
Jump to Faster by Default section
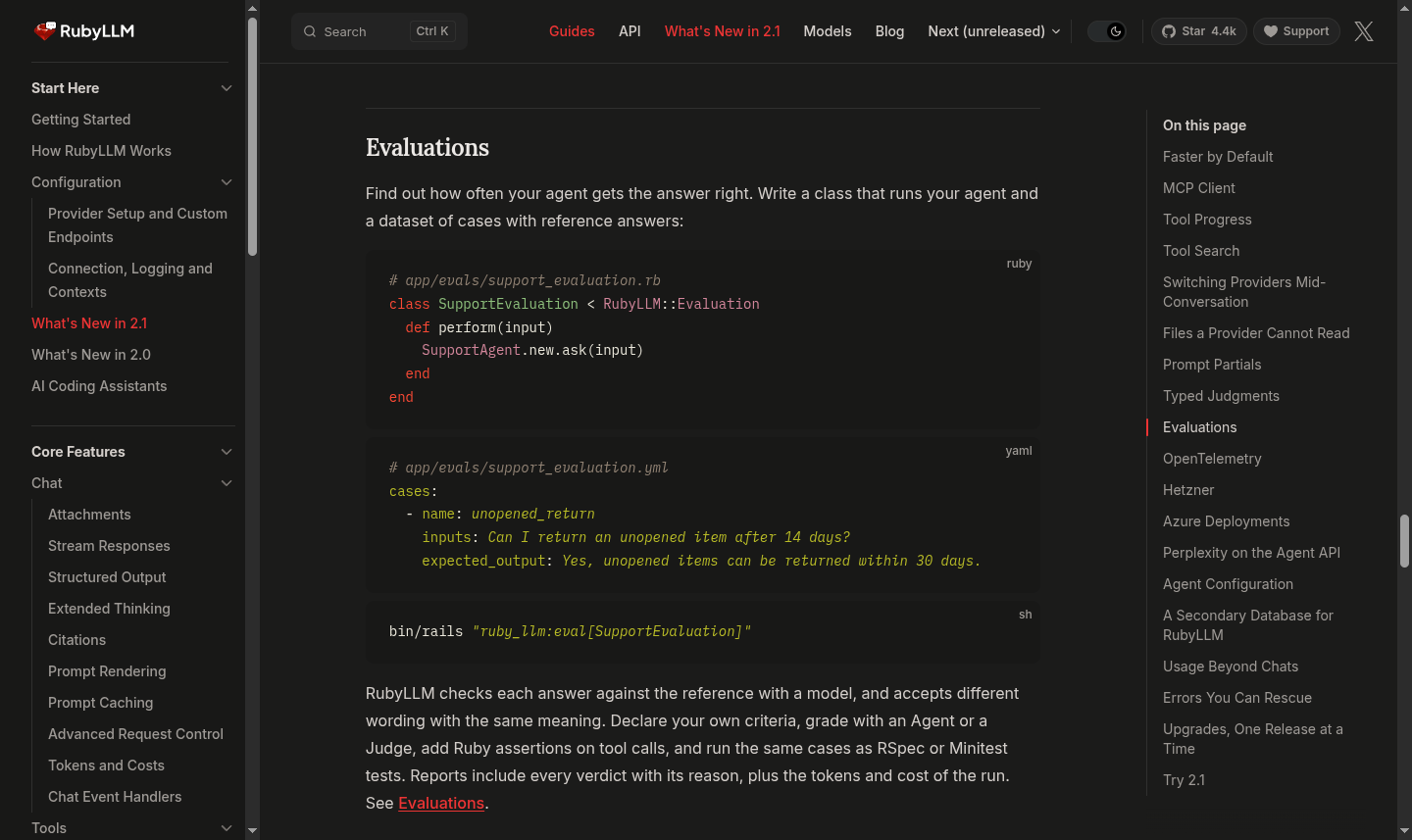click(1218, 157)
